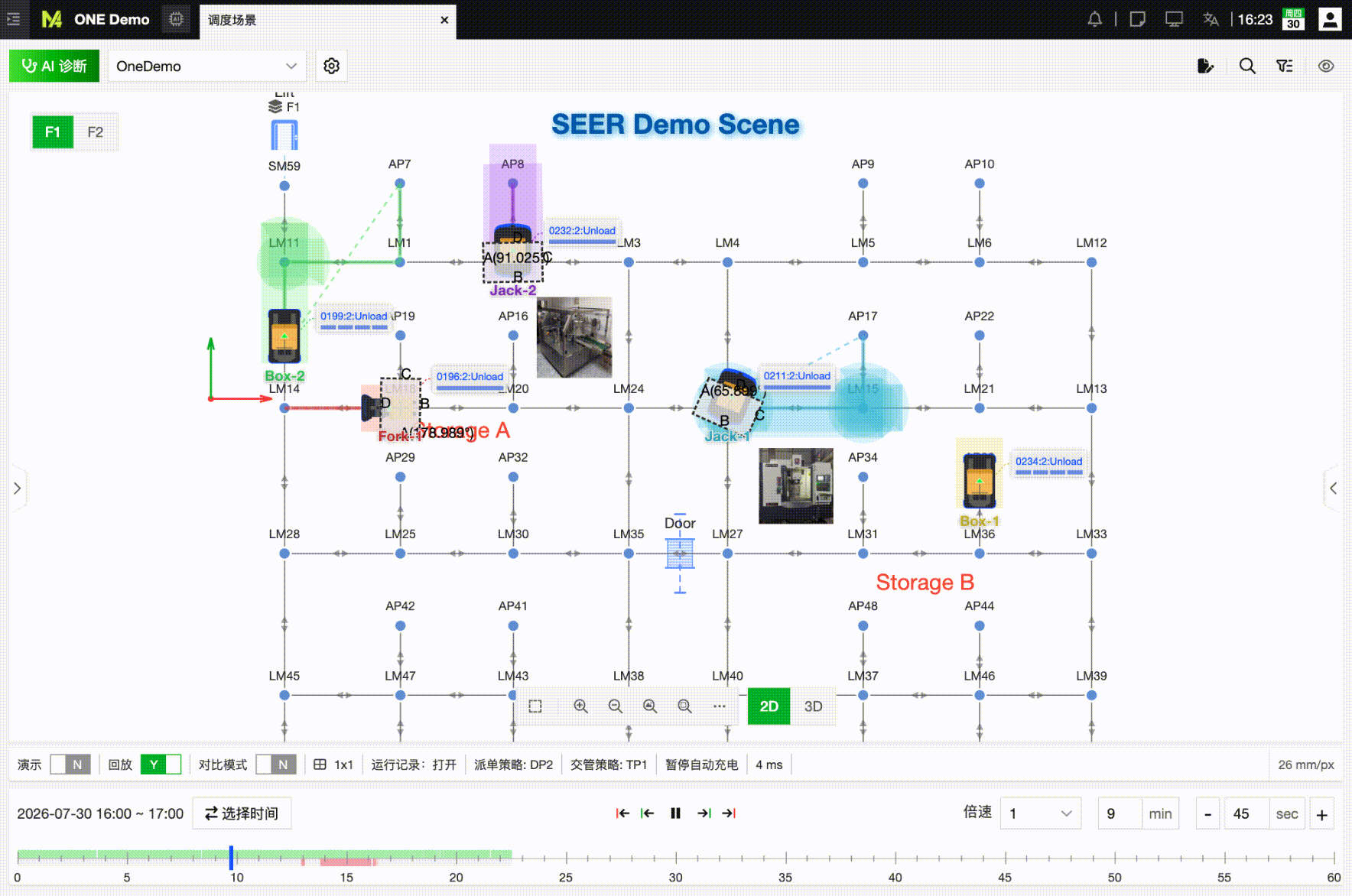This screenshot has height=896, width=1352.
Task: Click the Door element on map
Action: coord(680,554)
